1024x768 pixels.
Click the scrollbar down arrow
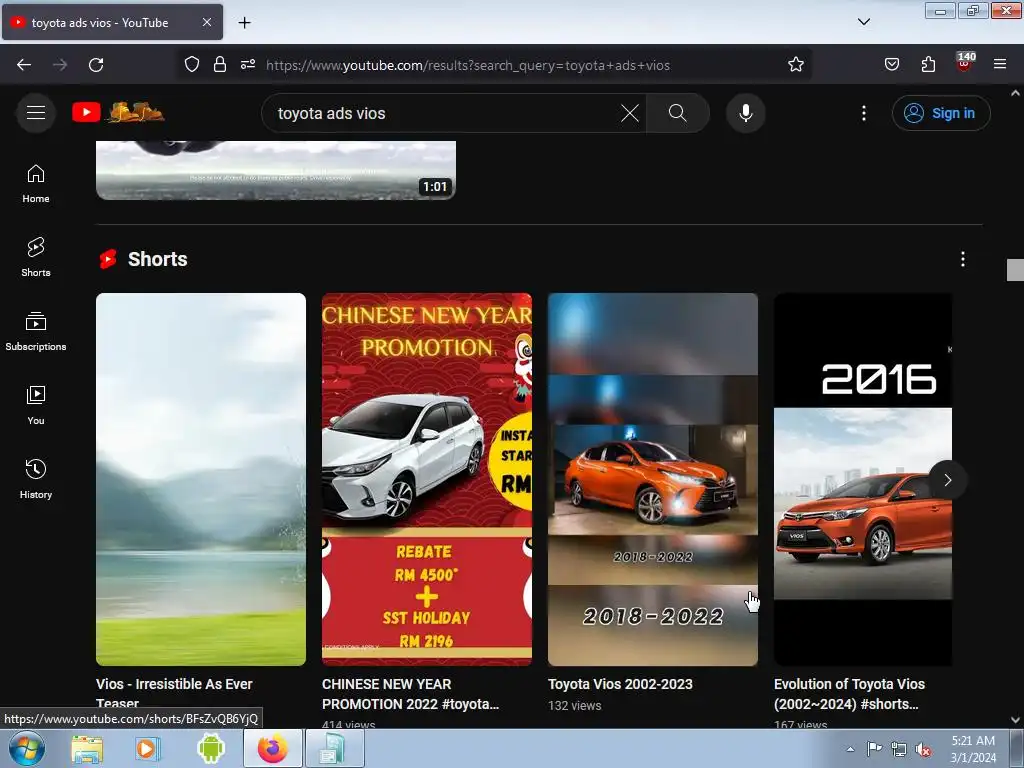(x=1015, y=720)
